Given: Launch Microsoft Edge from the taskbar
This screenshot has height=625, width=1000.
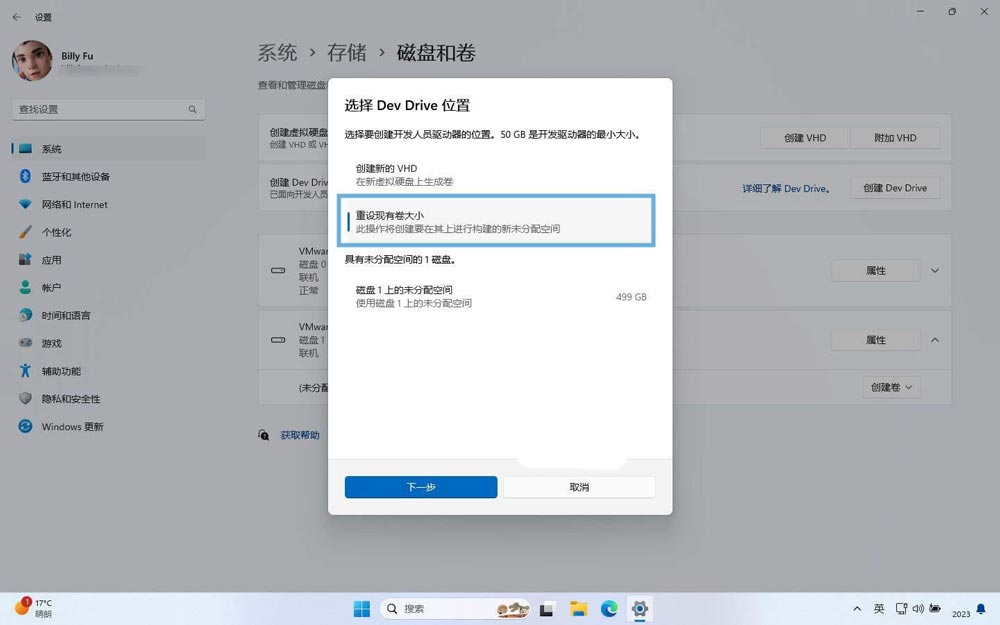Looking at the screenshot, I should 609,608.
